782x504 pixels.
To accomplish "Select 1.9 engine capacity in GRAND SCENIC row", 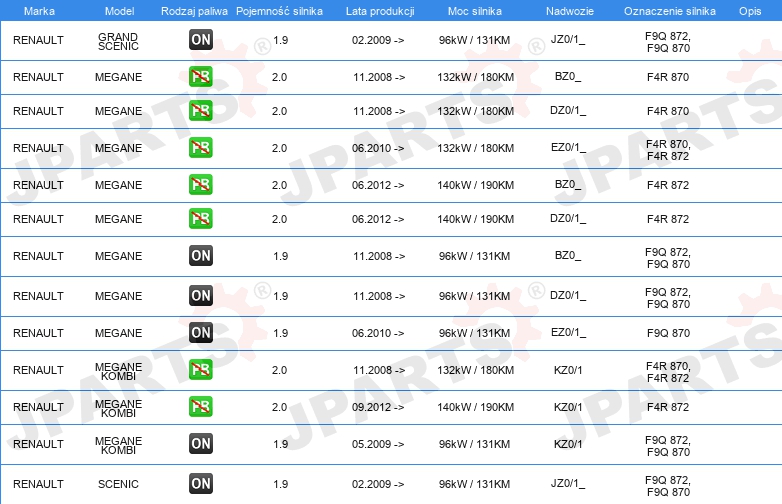I will pyautogui.click(x=280, y=40).
